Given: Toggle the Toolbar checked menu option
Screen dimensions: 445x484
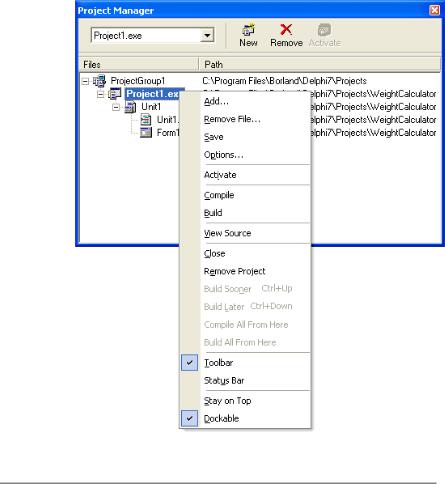Looking at the screenshot, I should [x=245, y=363].
